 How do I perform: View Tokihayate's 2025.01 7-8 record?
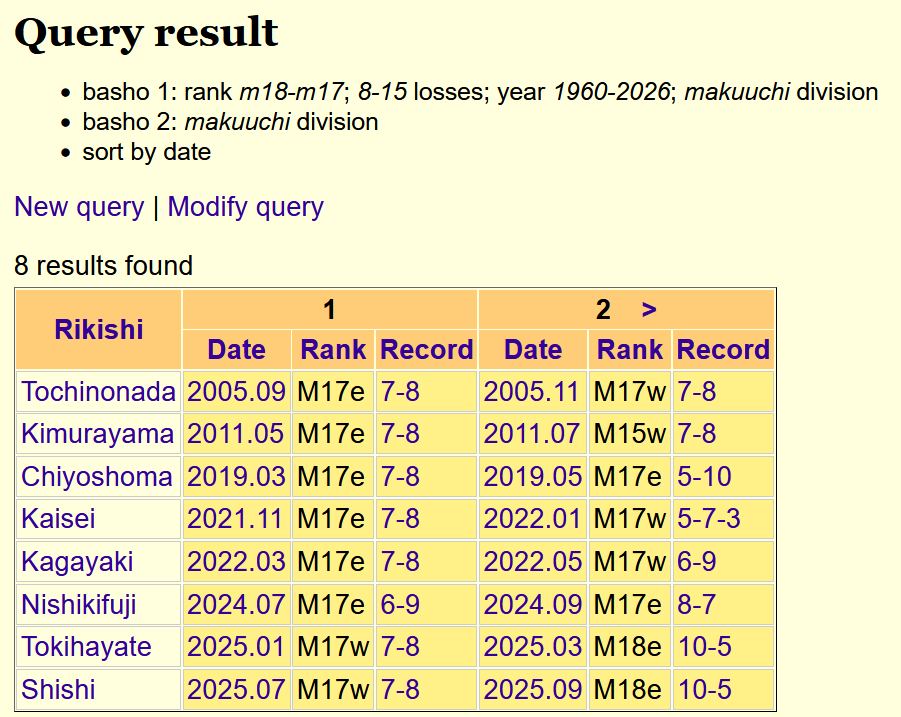[x=400, y=647]
